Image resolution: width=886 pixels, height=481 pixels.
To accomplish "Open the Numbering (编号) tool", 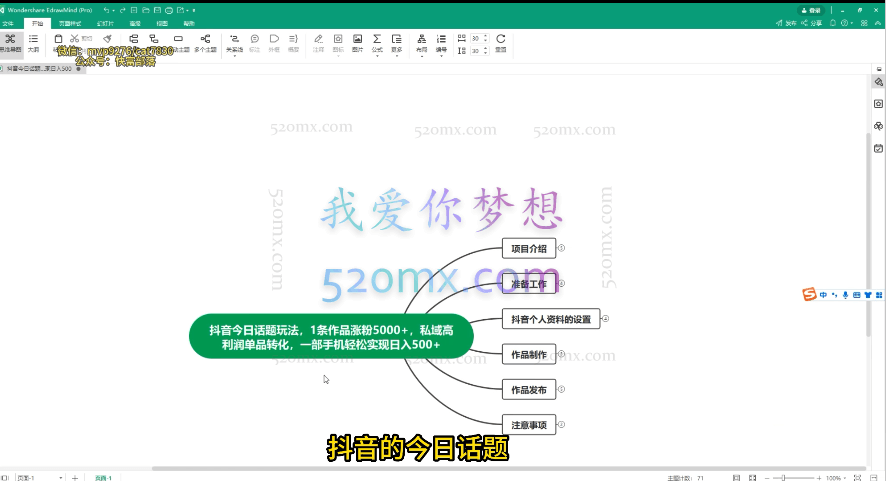I will [x=441, y=43].
